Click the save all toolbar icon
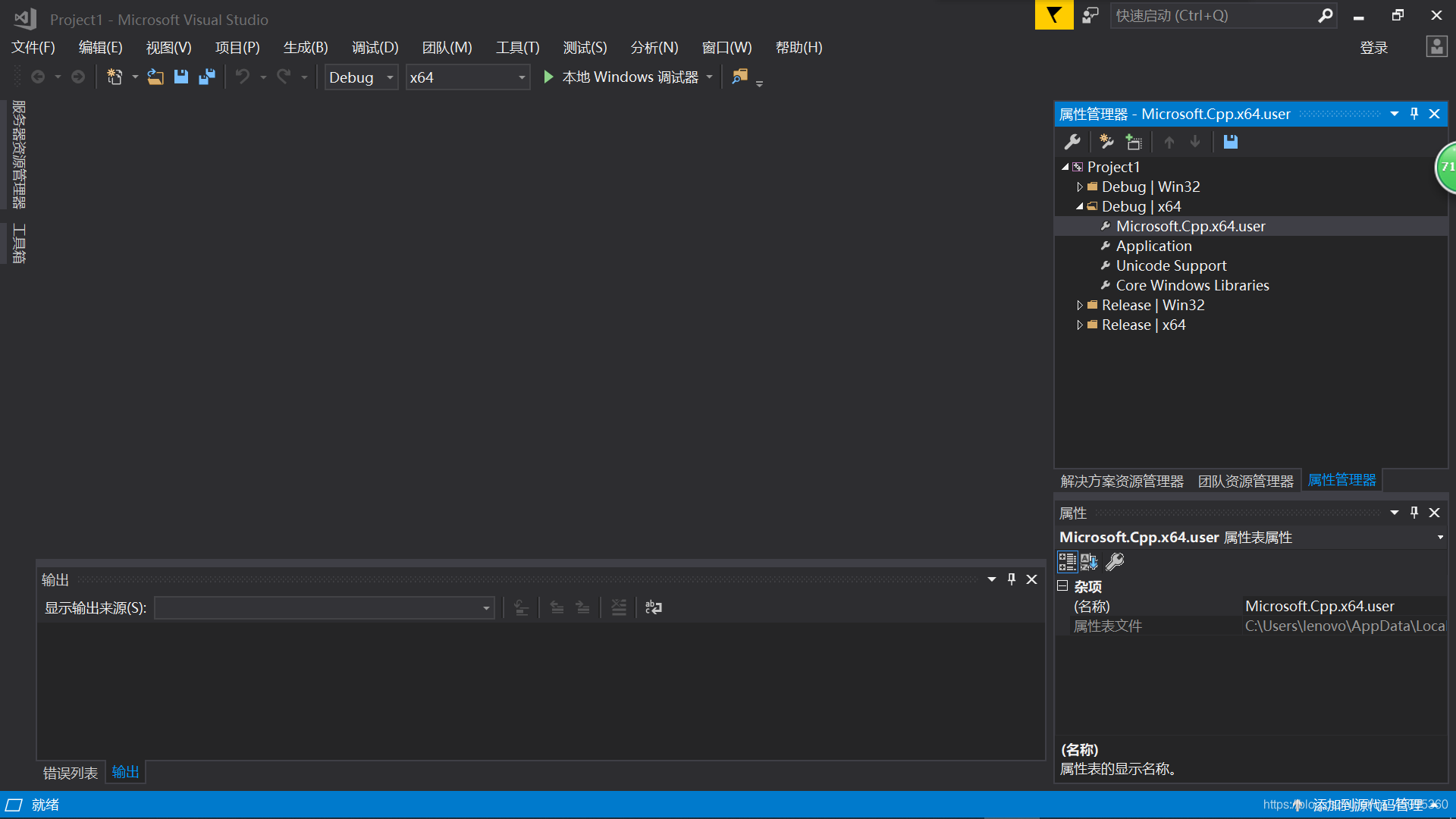Screen dimensions: 1456x819 click(x=207, y=77)
